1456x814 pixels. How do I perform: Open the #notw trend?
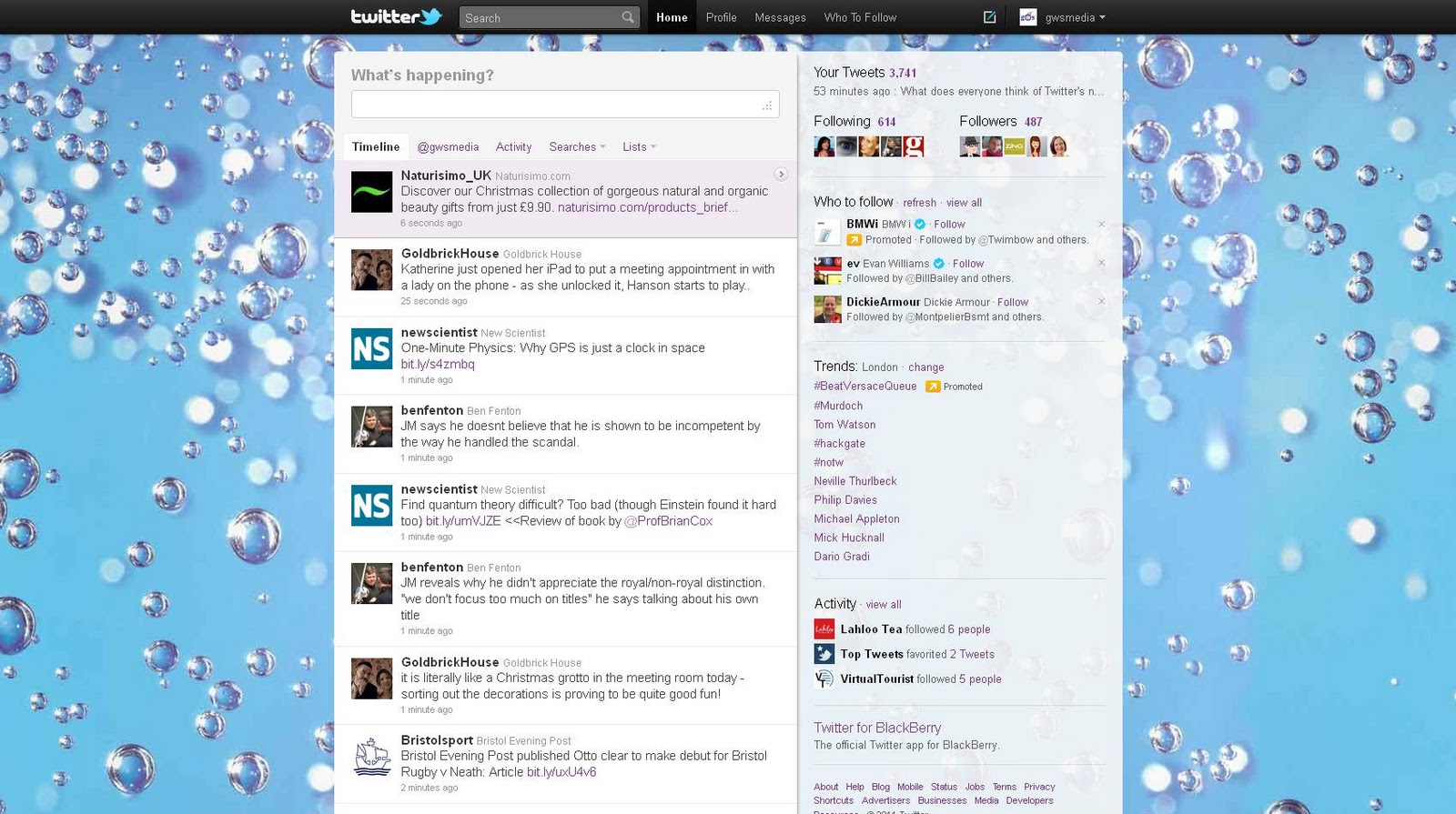tap(828, 462)
